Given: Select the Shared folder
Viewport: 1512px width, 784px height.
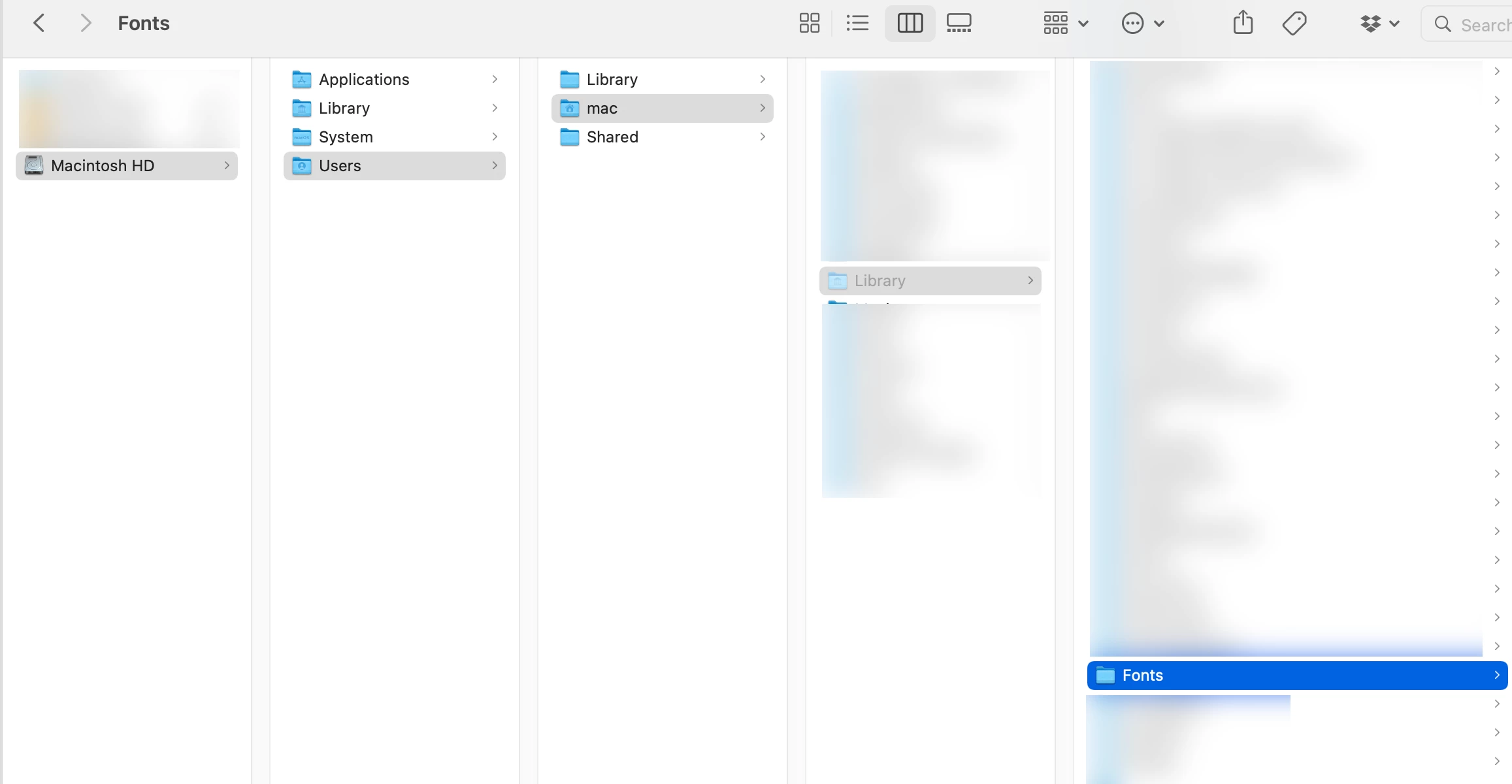Looking at the screenshot, I should coord(612,137).
